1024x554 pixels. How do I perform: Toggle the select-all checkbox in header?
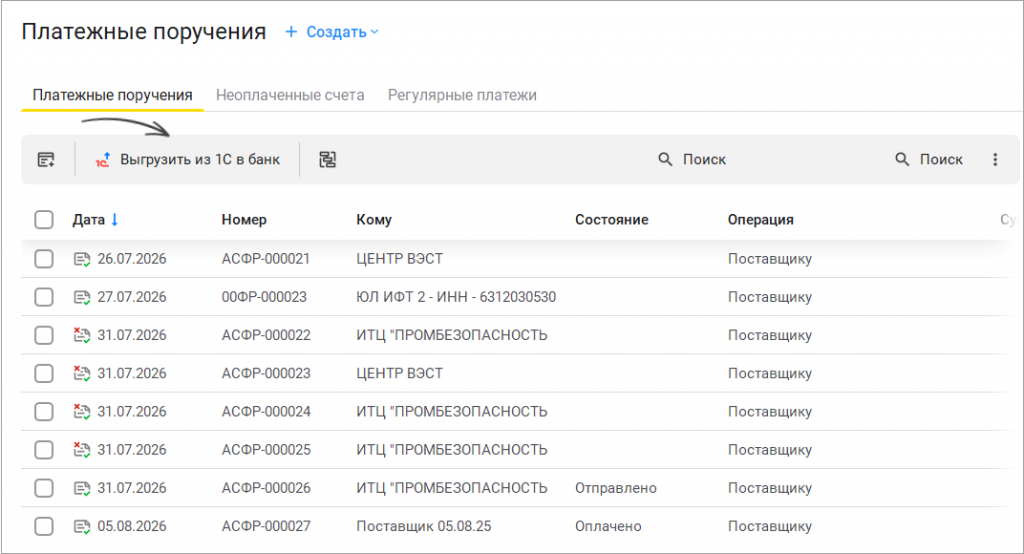[x=44, y=220]
